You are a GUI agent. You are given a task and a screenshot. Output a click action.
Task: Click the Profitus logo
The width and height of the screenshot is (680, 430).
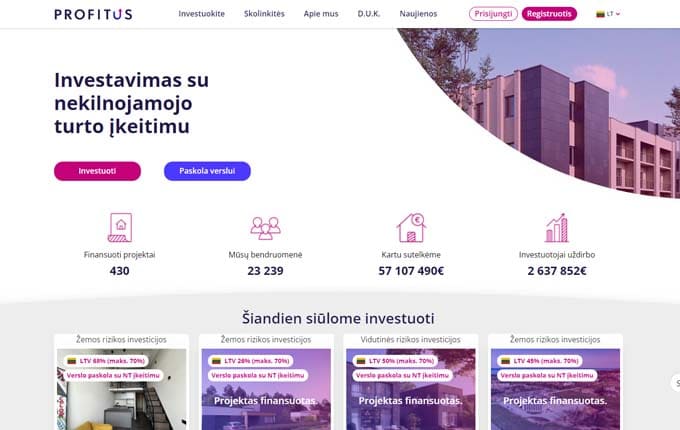click(x=93, y=14)
